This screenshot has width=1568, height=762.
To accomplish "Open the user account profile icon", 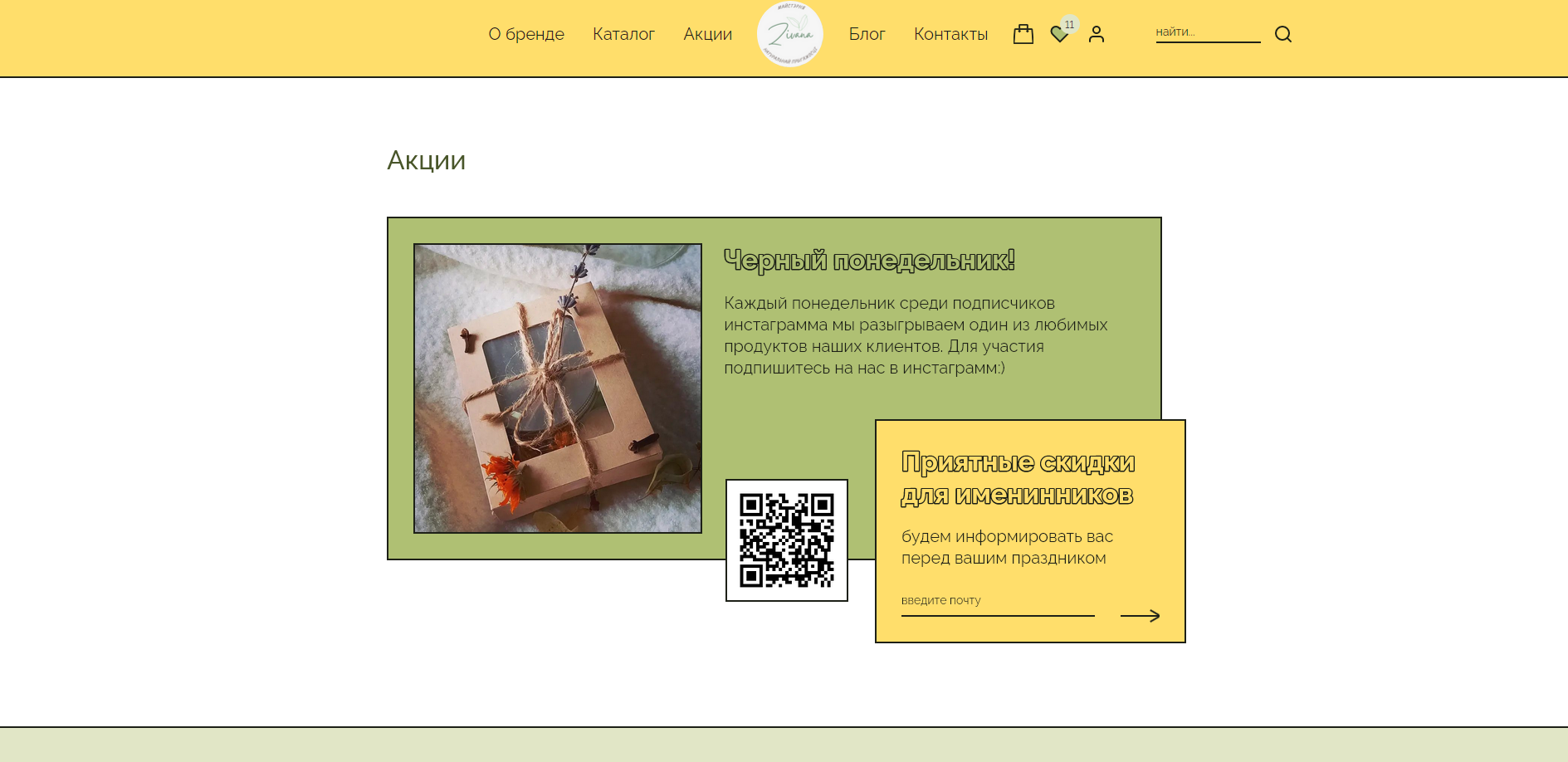I will pos(1097,34).
